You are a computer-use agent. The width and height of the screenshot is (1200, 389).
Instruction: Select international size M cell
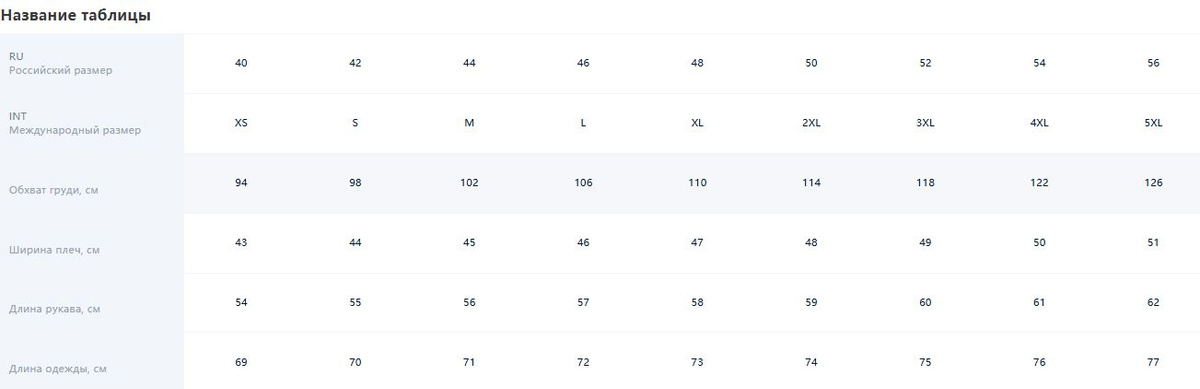point(469,123)
